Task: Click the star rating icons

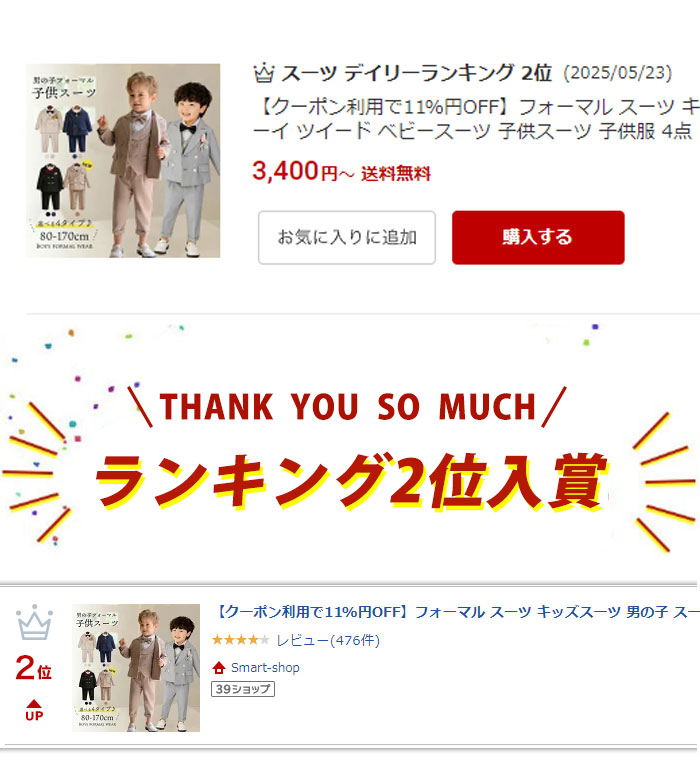Action: coord(241,640)
